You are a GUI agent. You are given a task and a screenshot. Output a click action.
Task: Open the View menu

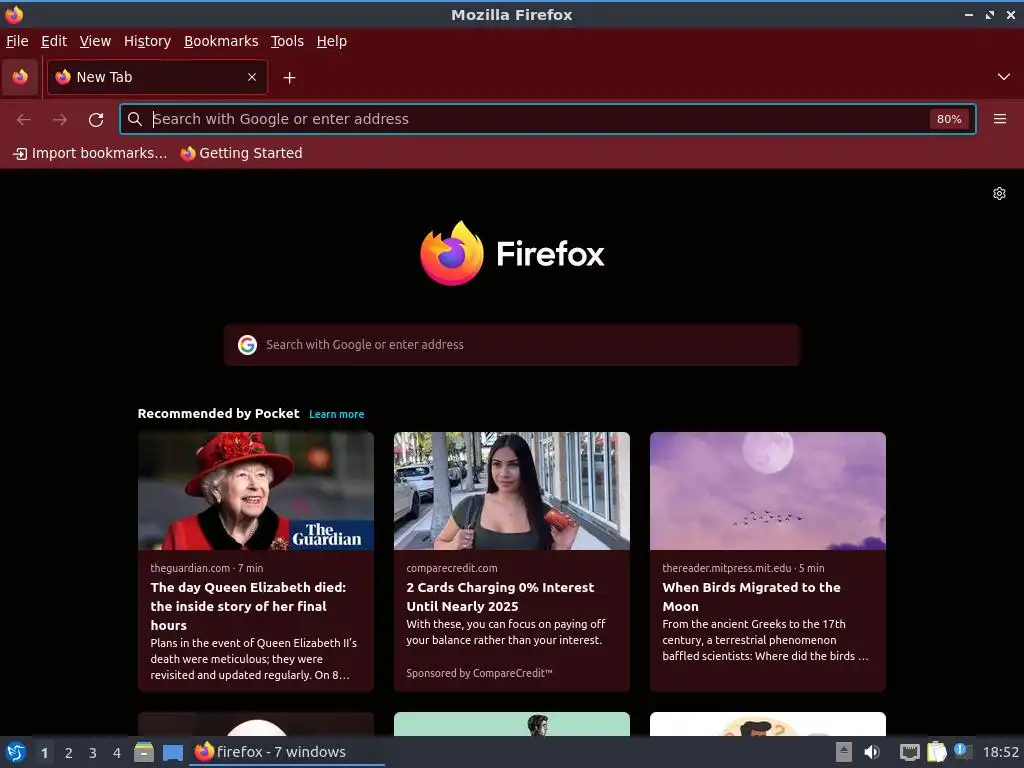pyautogui.click(x=95, y=41)
